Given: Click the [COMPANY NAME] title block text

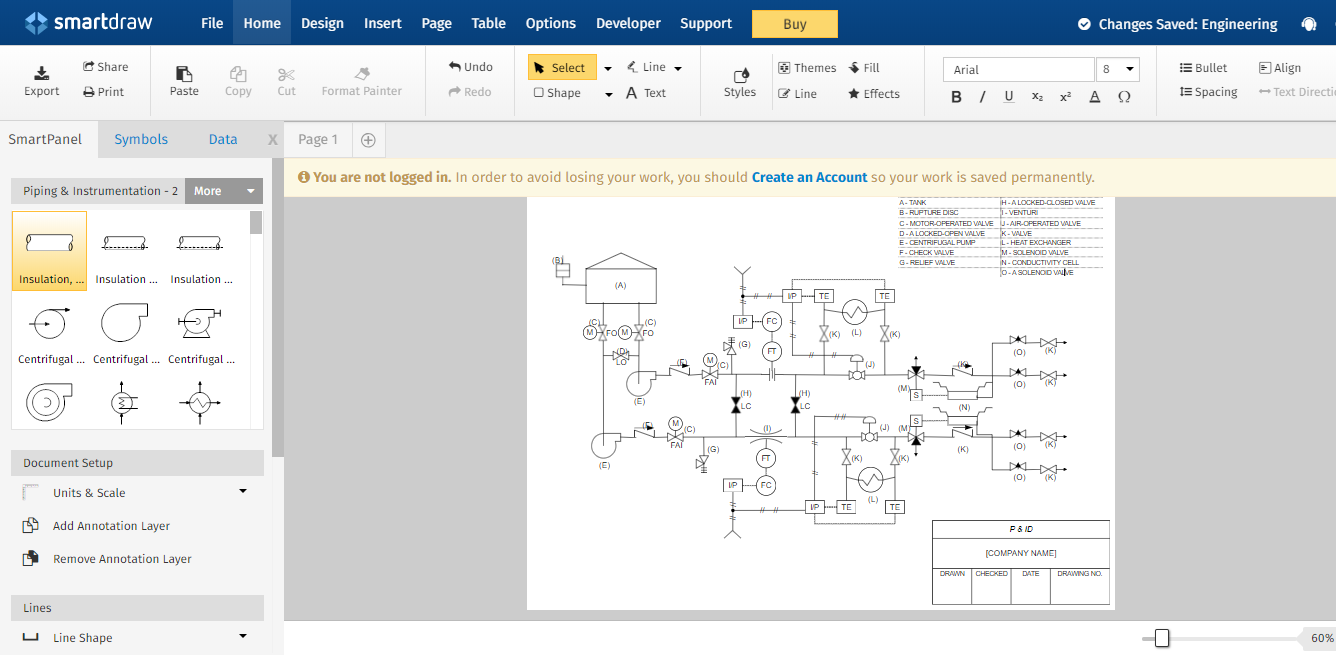Looking at the screenshot, I should pyautogui.click(x=1020, y=553).
